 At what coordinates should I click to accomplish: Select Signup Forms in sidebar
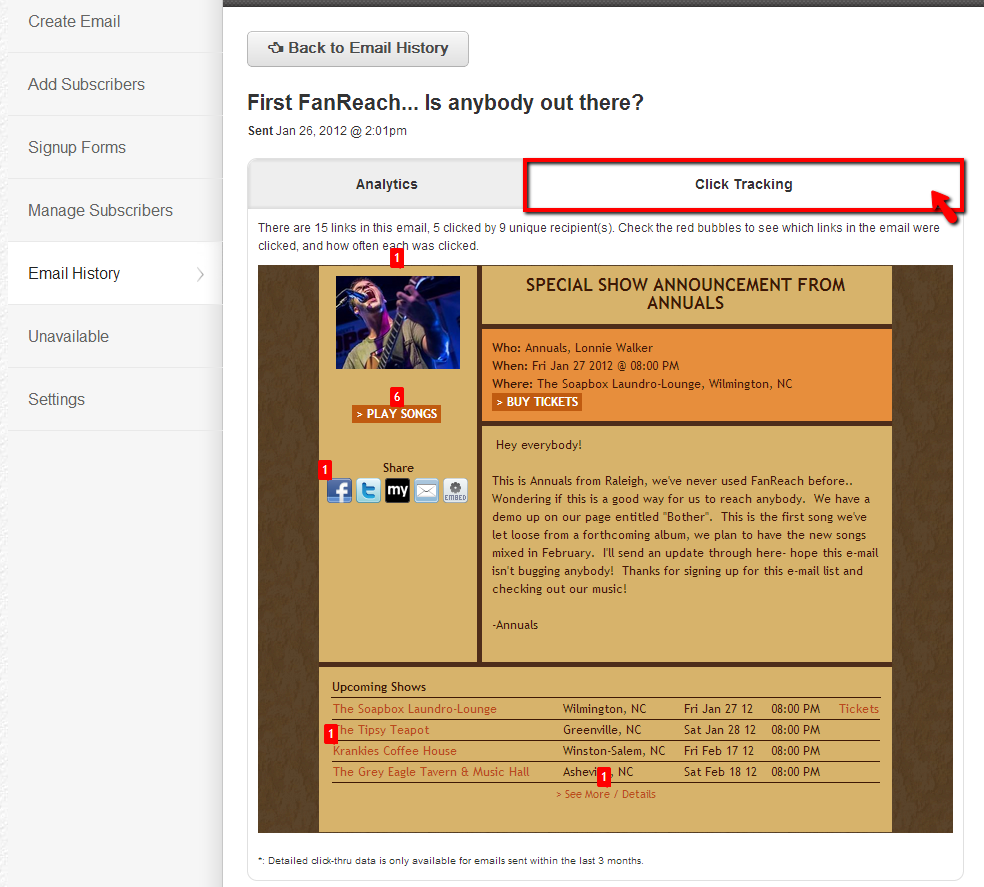point(77,147)
